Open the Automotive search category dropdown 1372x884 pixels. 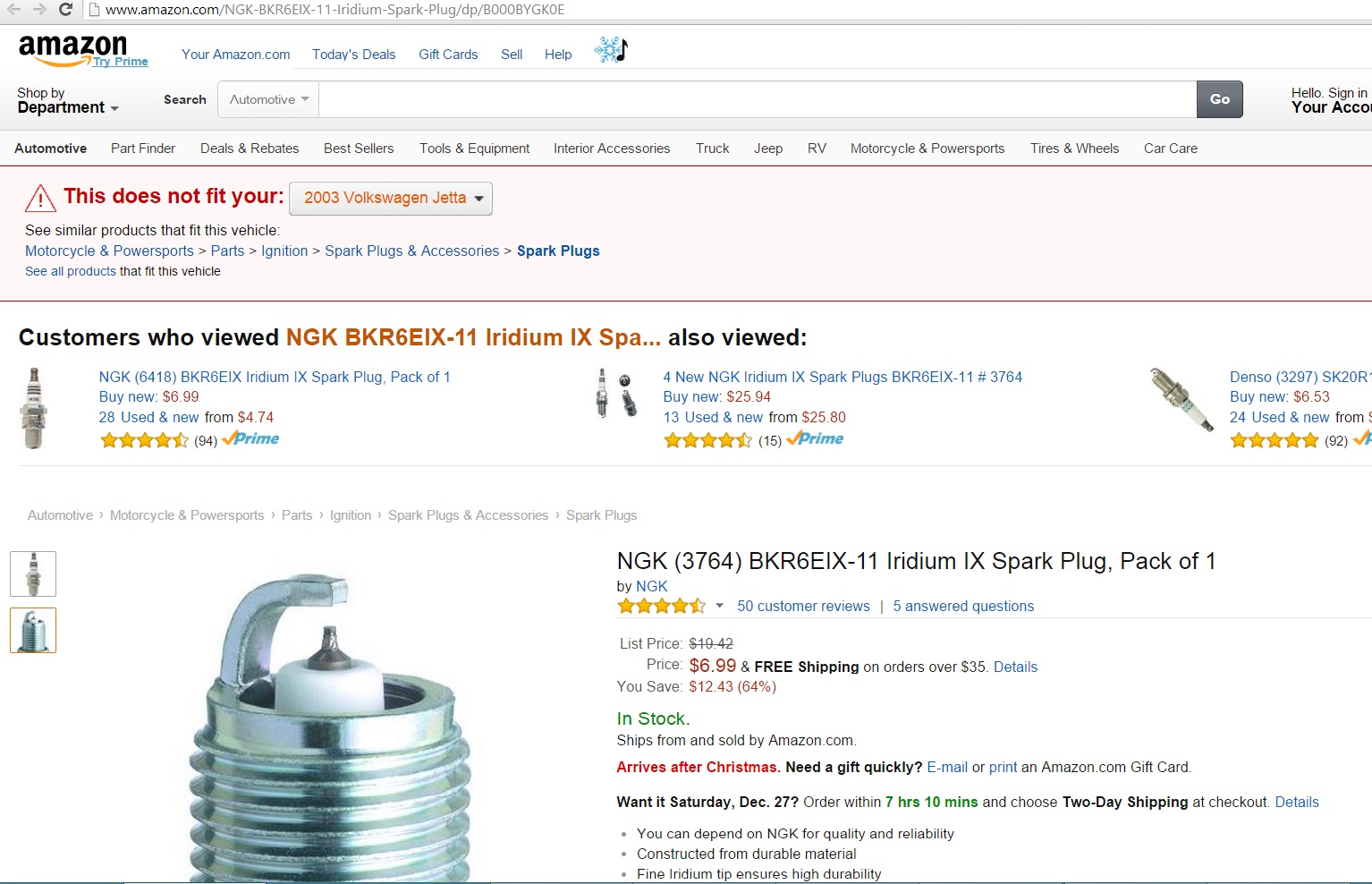click(x=268, y=99)
